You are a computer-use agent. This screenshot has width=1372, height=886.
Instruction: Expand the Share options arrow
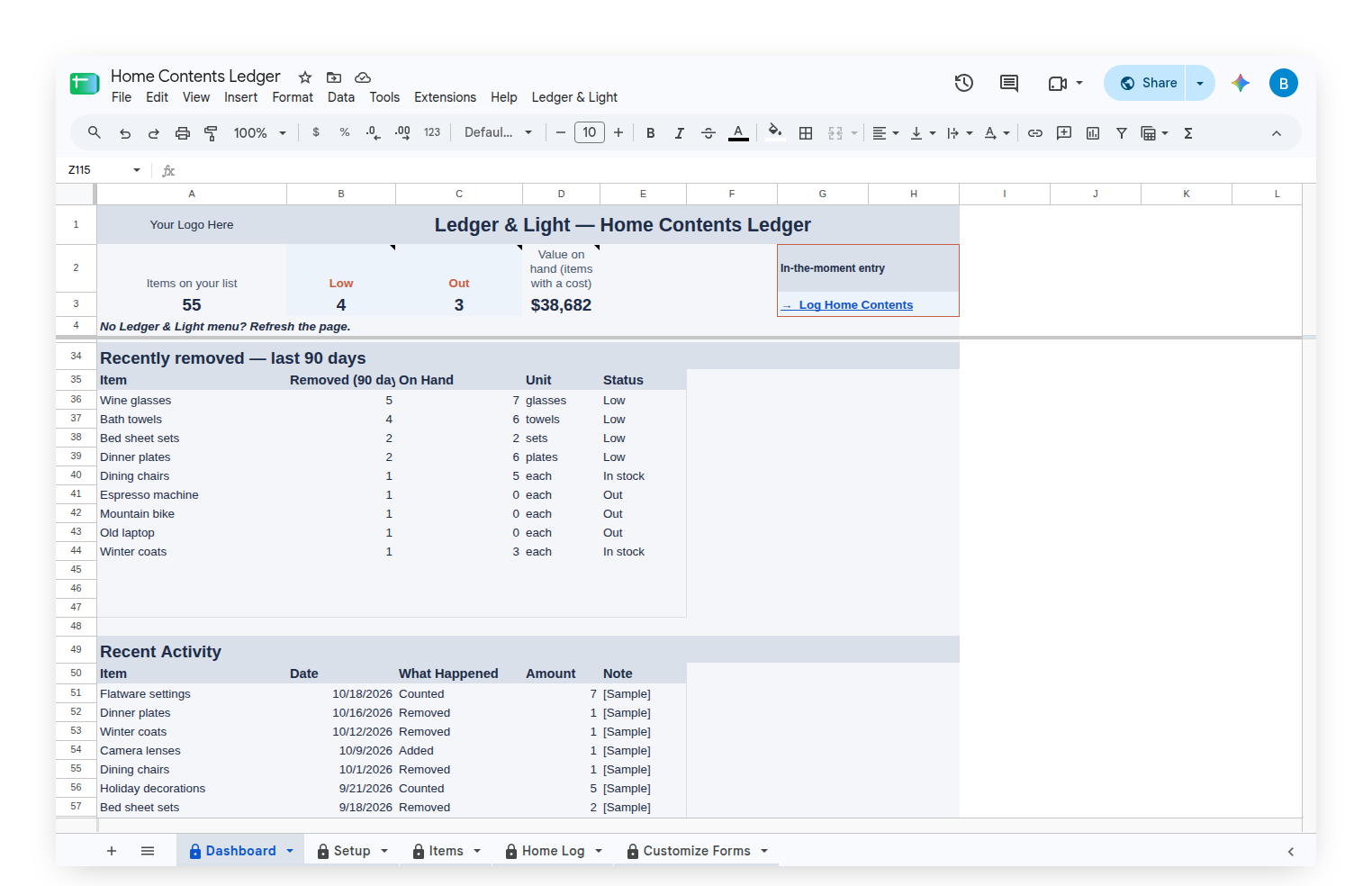pos(1200,83)
